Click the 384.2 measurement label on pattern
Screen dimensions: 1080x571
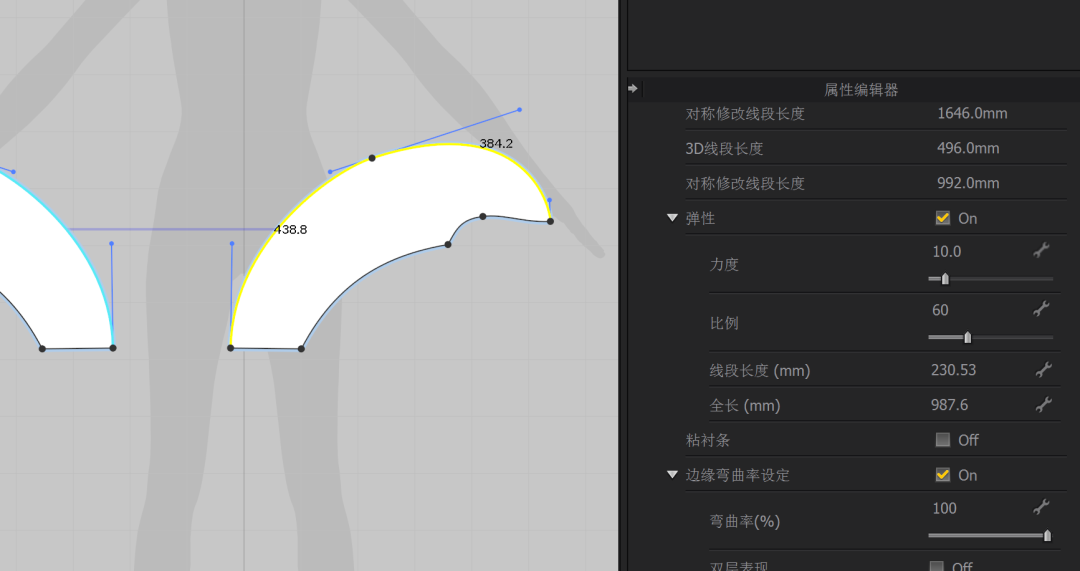[496, 143]
